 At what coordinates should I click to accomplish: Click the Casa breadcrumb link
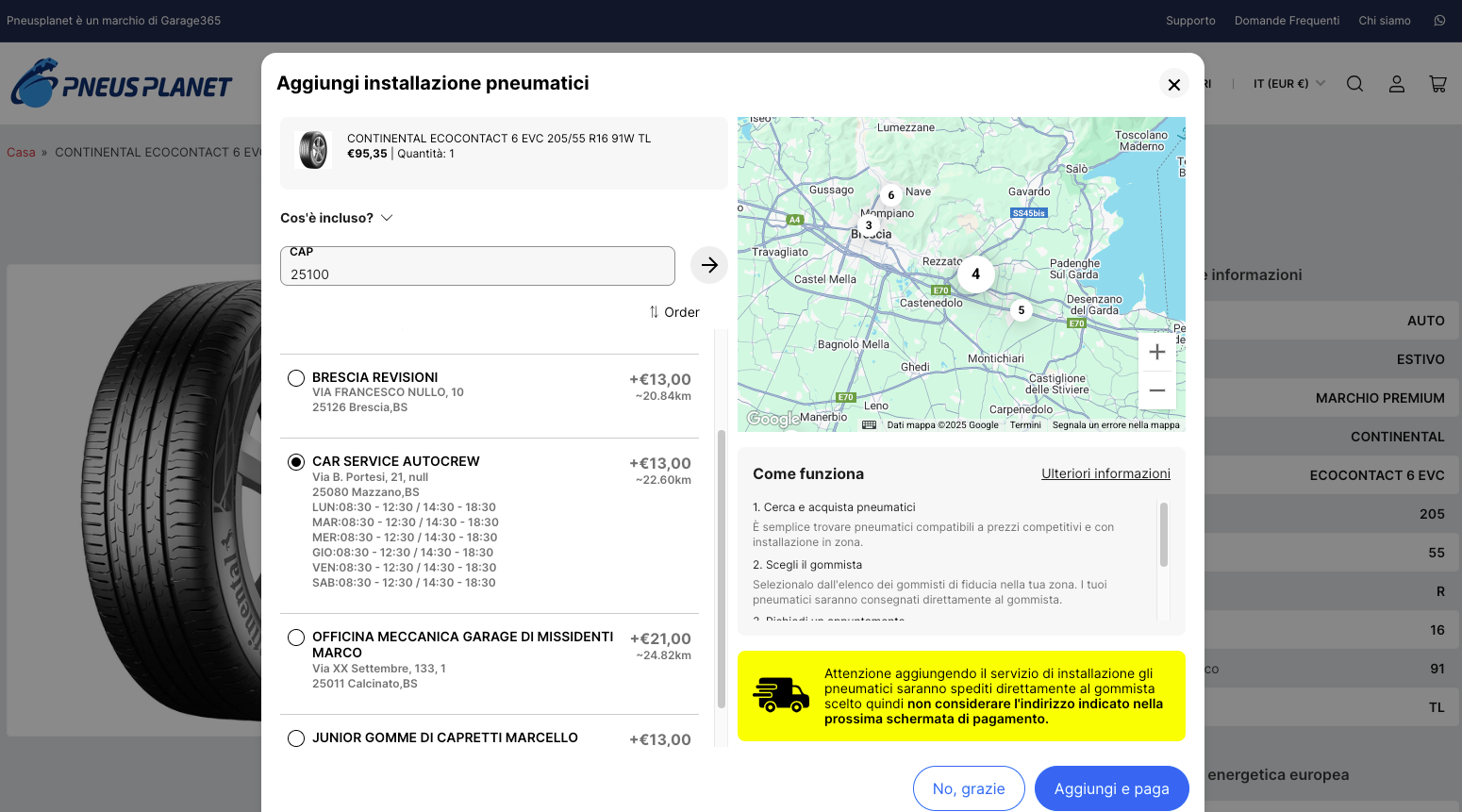21,152
